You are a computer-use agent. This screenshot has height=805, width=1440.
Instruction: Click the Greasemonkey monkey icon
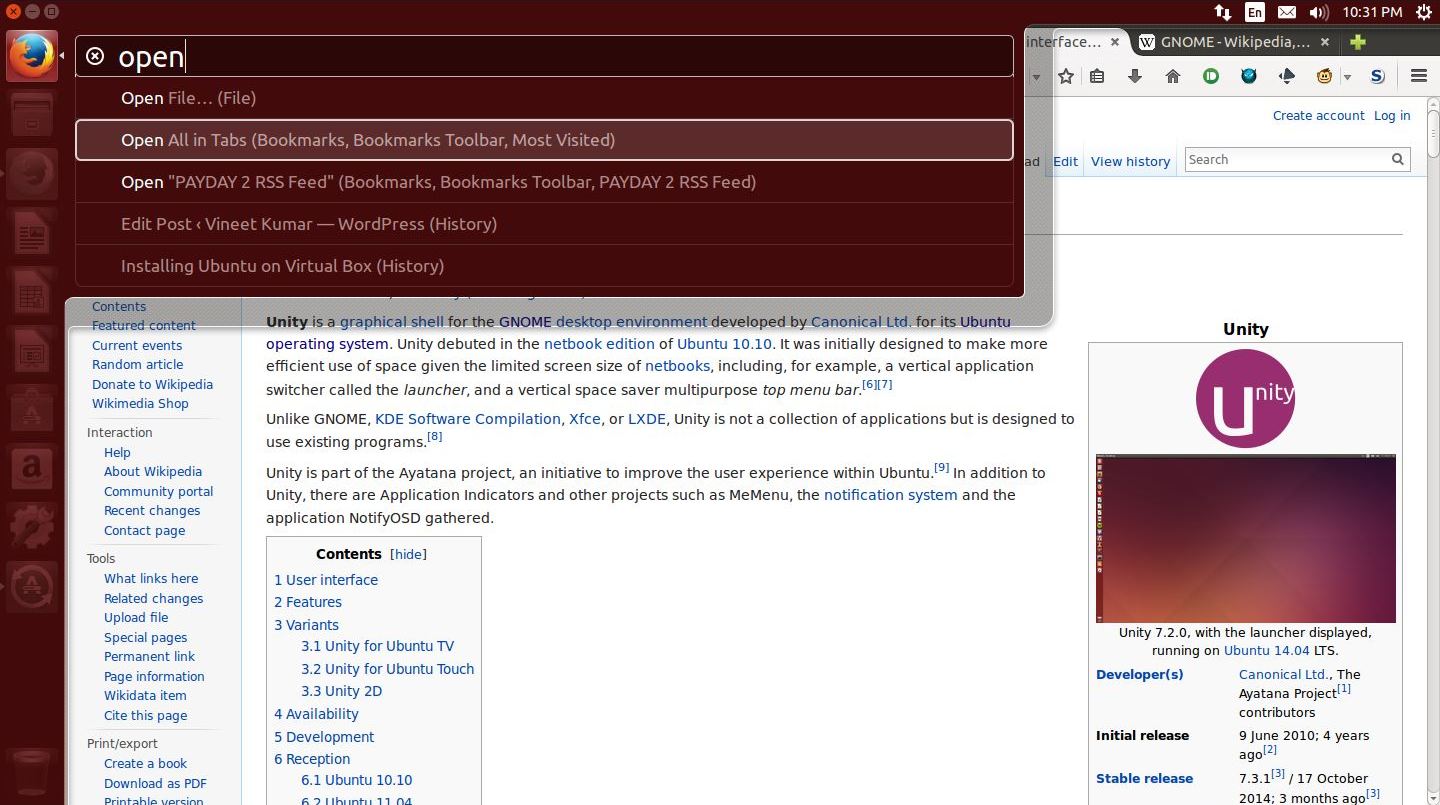tap(1324, 76)
